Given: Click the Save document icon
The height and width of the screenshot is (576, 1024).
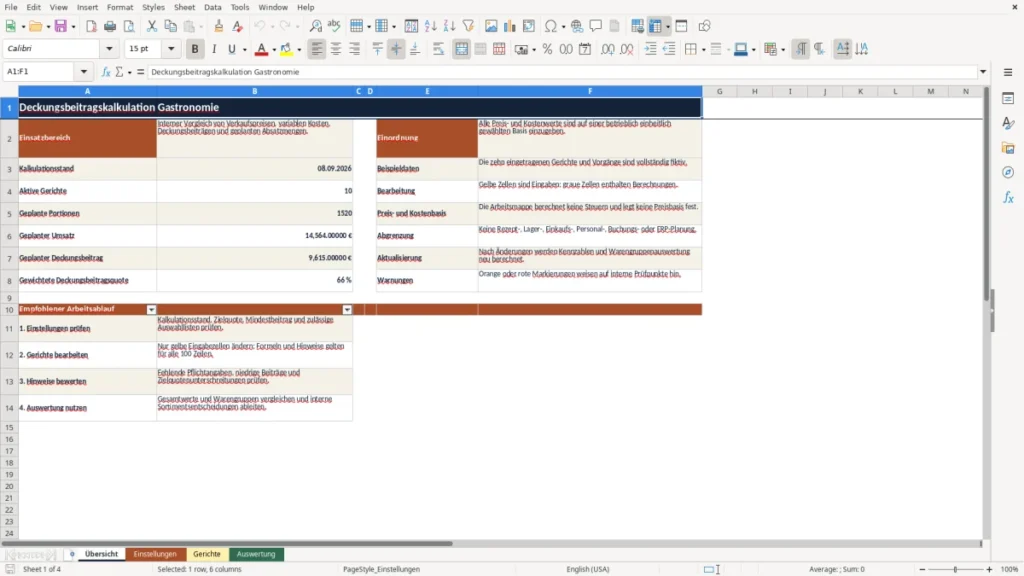Looking at the screenshot, I should 61,26.
